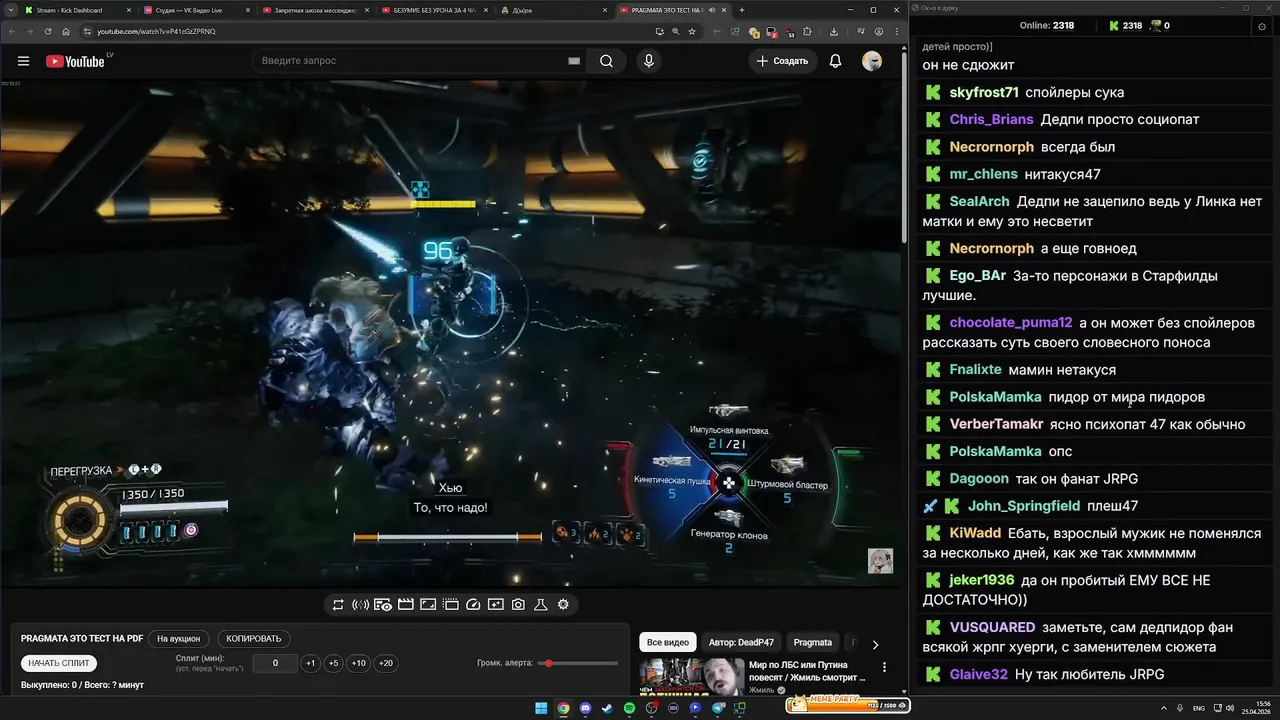
Task: Switch to the Д(ы)ра tab
Action: click(x=552, y=10)
